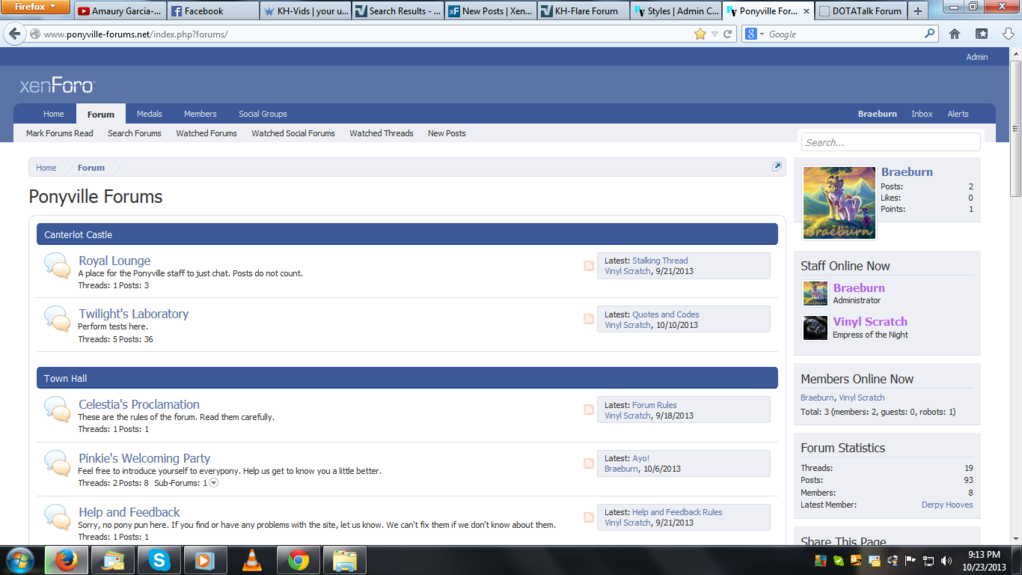
Task: Open quick navigation icon in breadcrumb bar
Action: tap(776, 167)
